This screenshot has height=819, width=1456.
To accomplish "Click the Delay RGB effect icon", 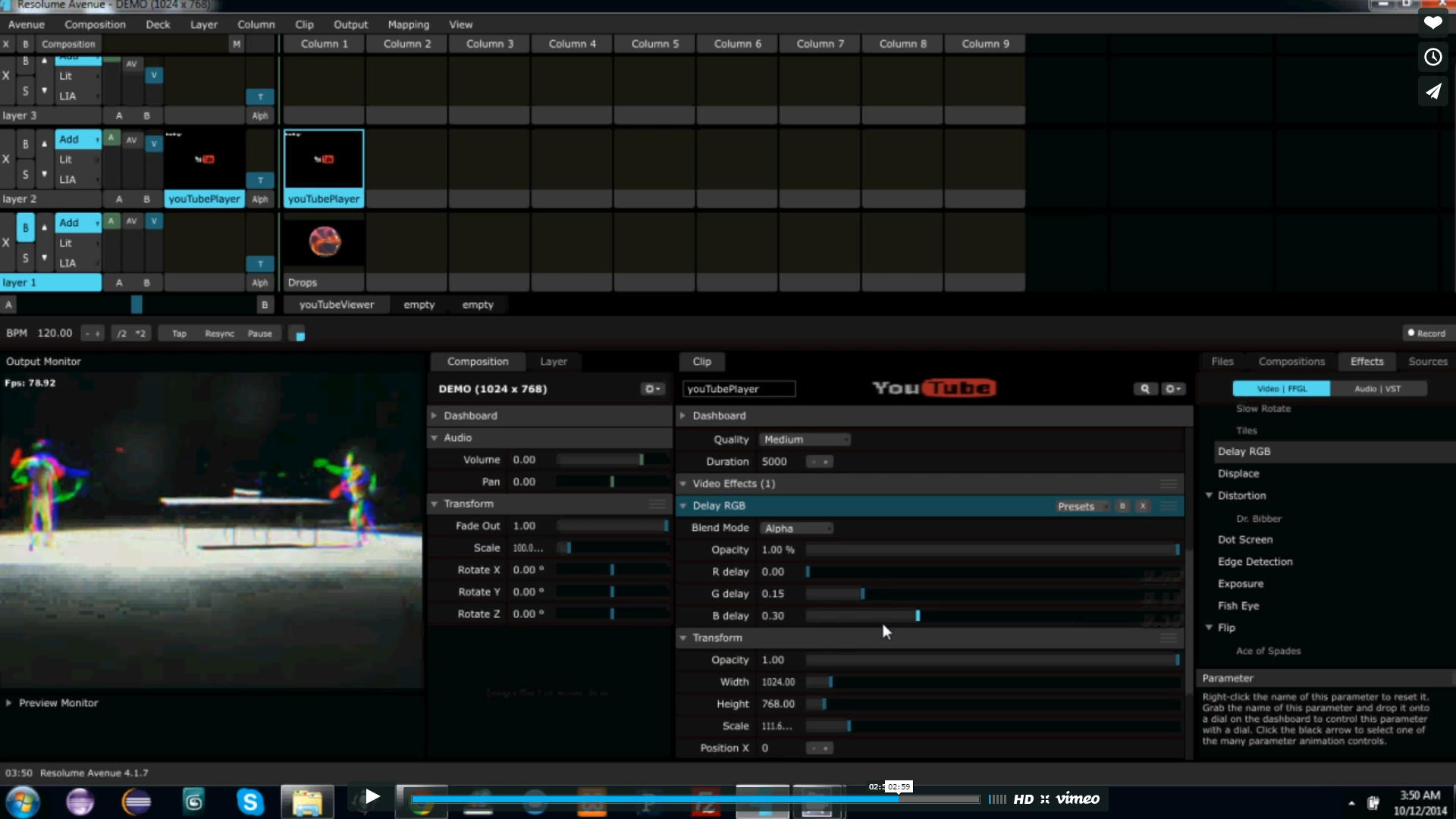I will coord(1244,451).
